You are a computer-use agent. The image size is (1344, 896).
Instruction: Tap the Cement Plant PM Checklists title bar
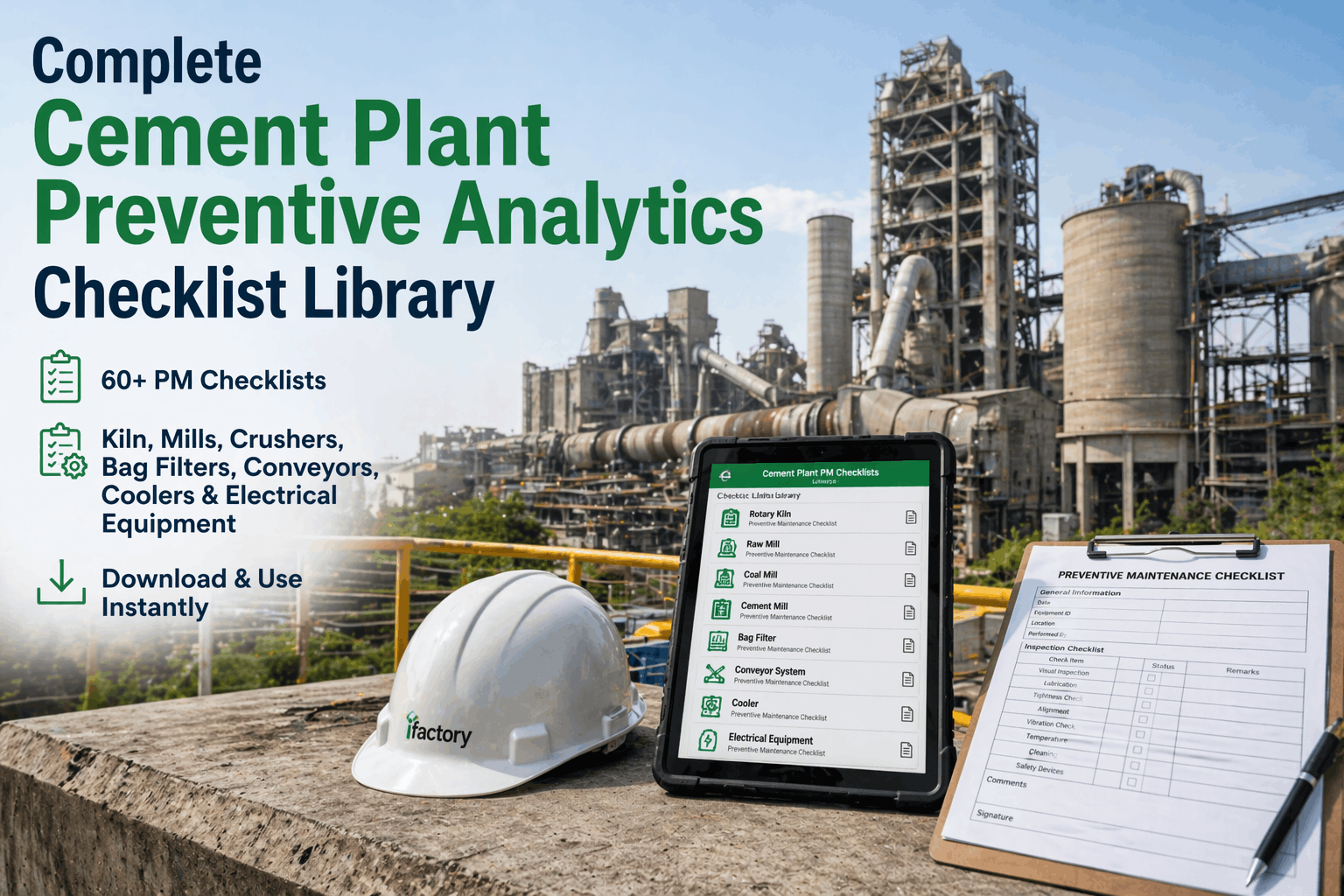pyautogui.click(x=822, y=472)
